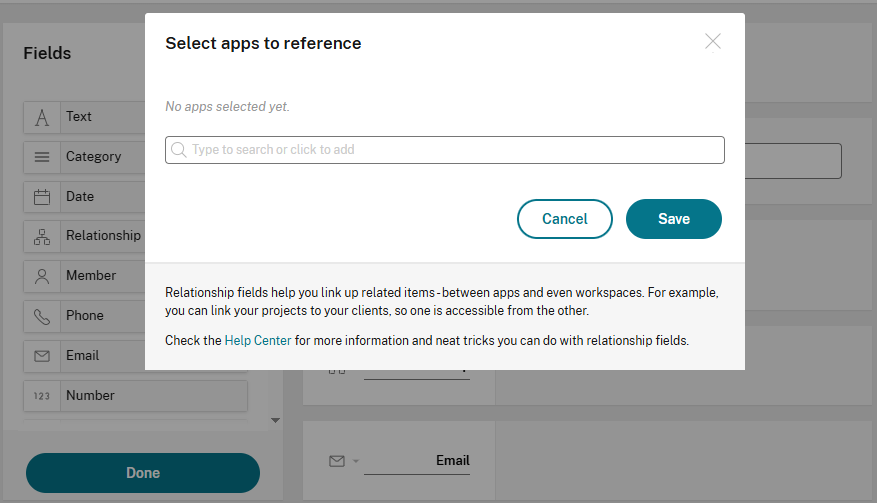Select the Email envelope icon in Fields list
Viewport: 877px width, 503px height.
click(42, 356)
